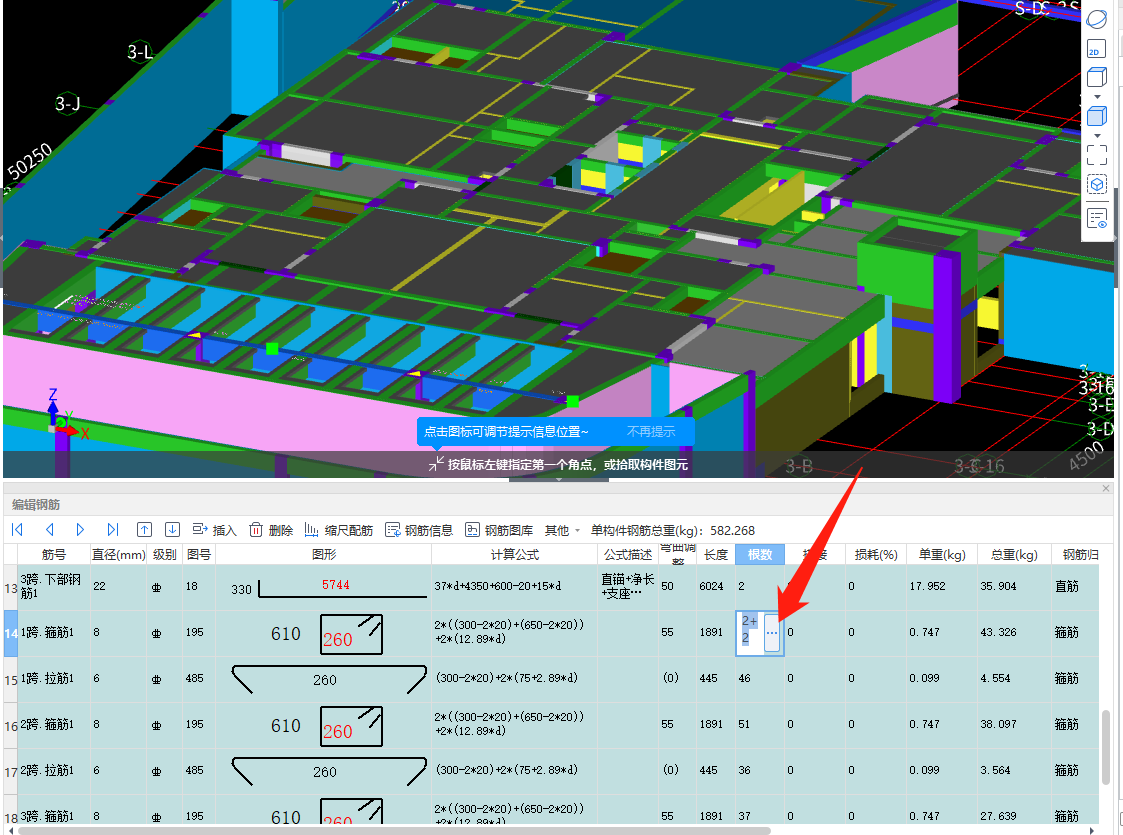Viewport: 1123px width, 835px height.
Task: Open 钢筋图库 rebar shape library
Action: (499, 530)
